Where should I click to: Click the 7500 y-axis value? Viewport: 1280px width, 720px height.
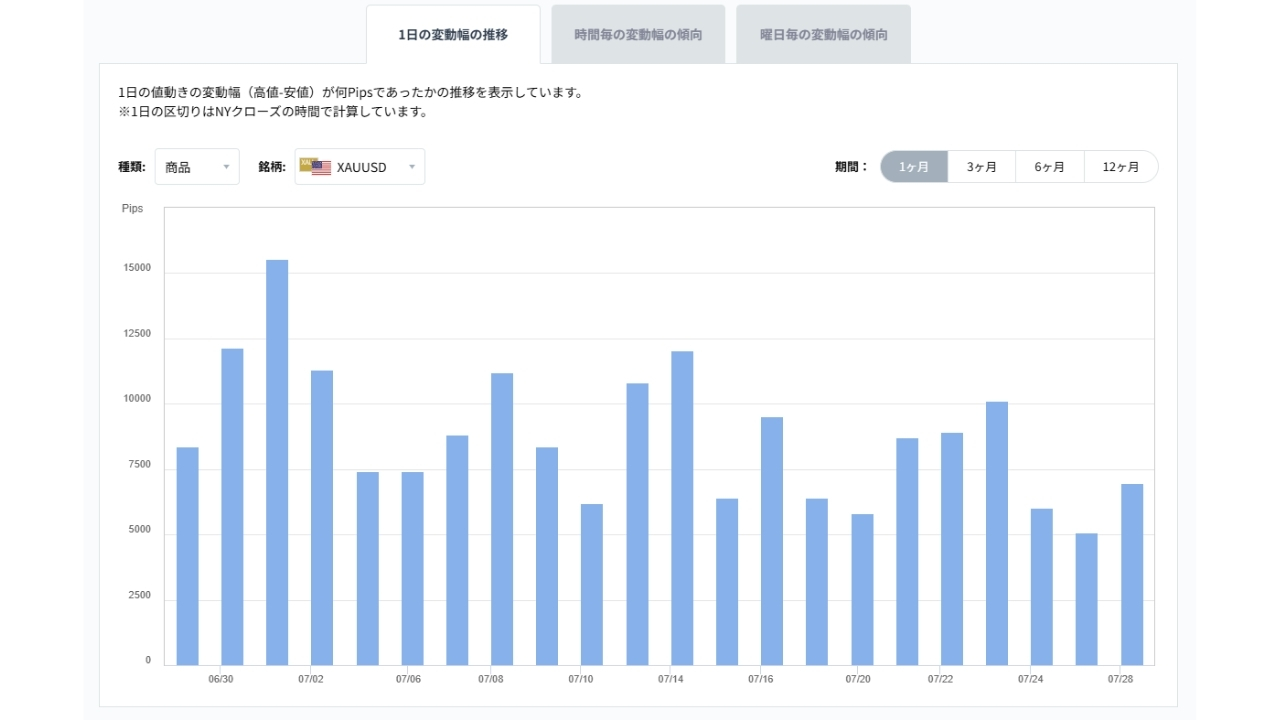point(138,465)
